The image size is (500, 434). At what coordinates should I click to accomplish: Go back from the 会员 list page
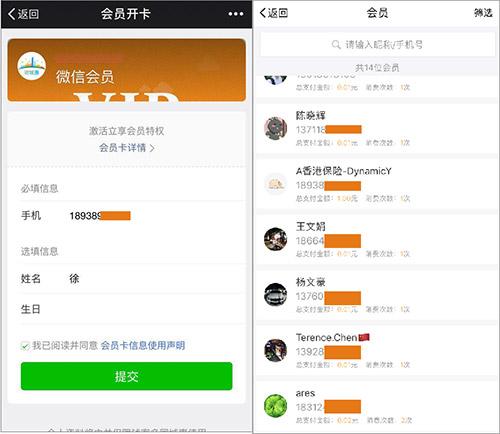[273, 13]
